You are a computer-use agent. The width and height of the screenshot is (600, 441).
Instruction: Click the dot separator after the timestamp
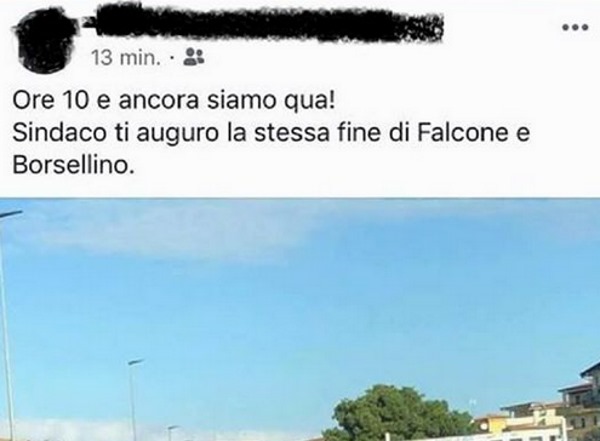[x=172, y=58]
